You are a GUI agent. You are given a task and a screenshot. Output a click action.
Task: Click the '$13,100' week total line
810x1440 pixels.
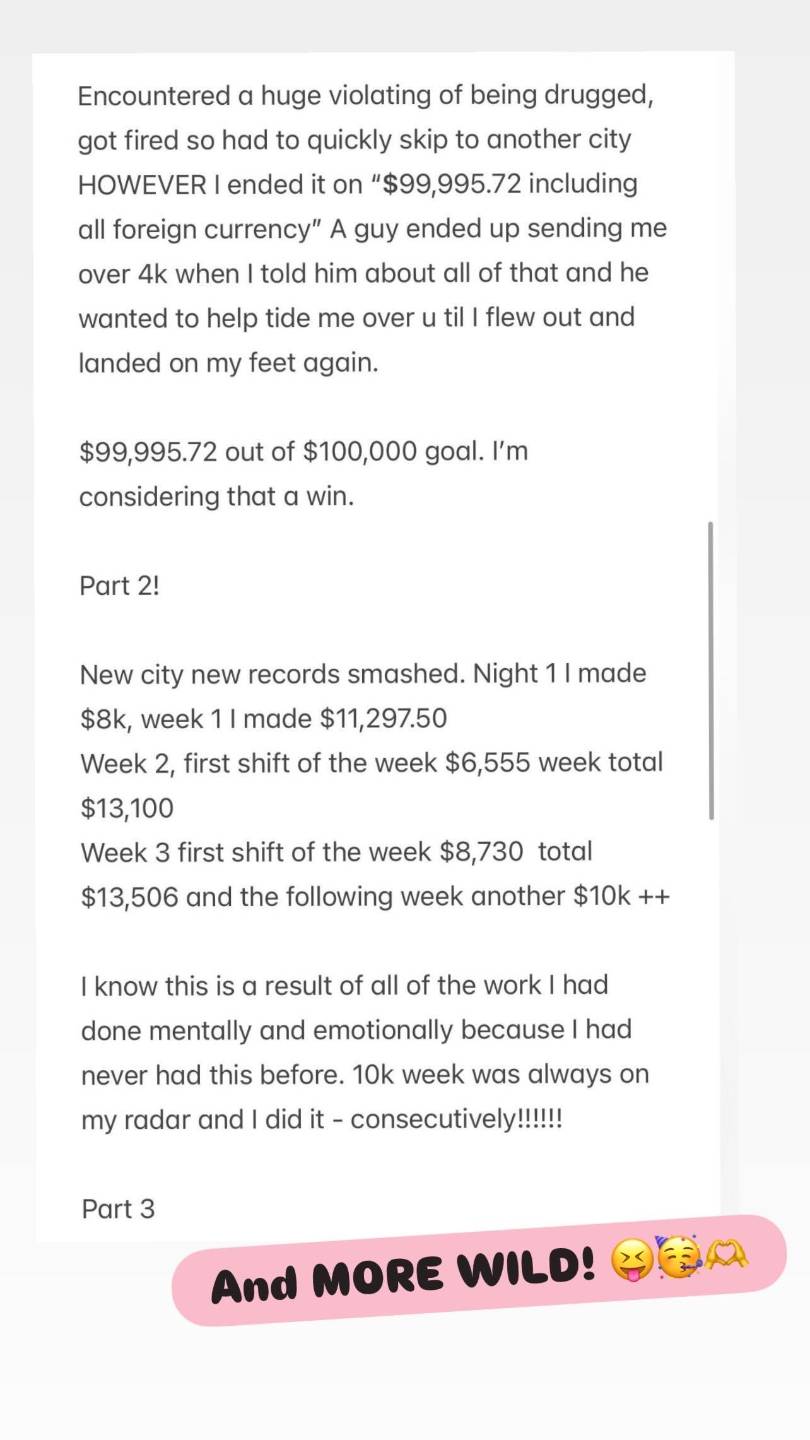tap(126, 808)
